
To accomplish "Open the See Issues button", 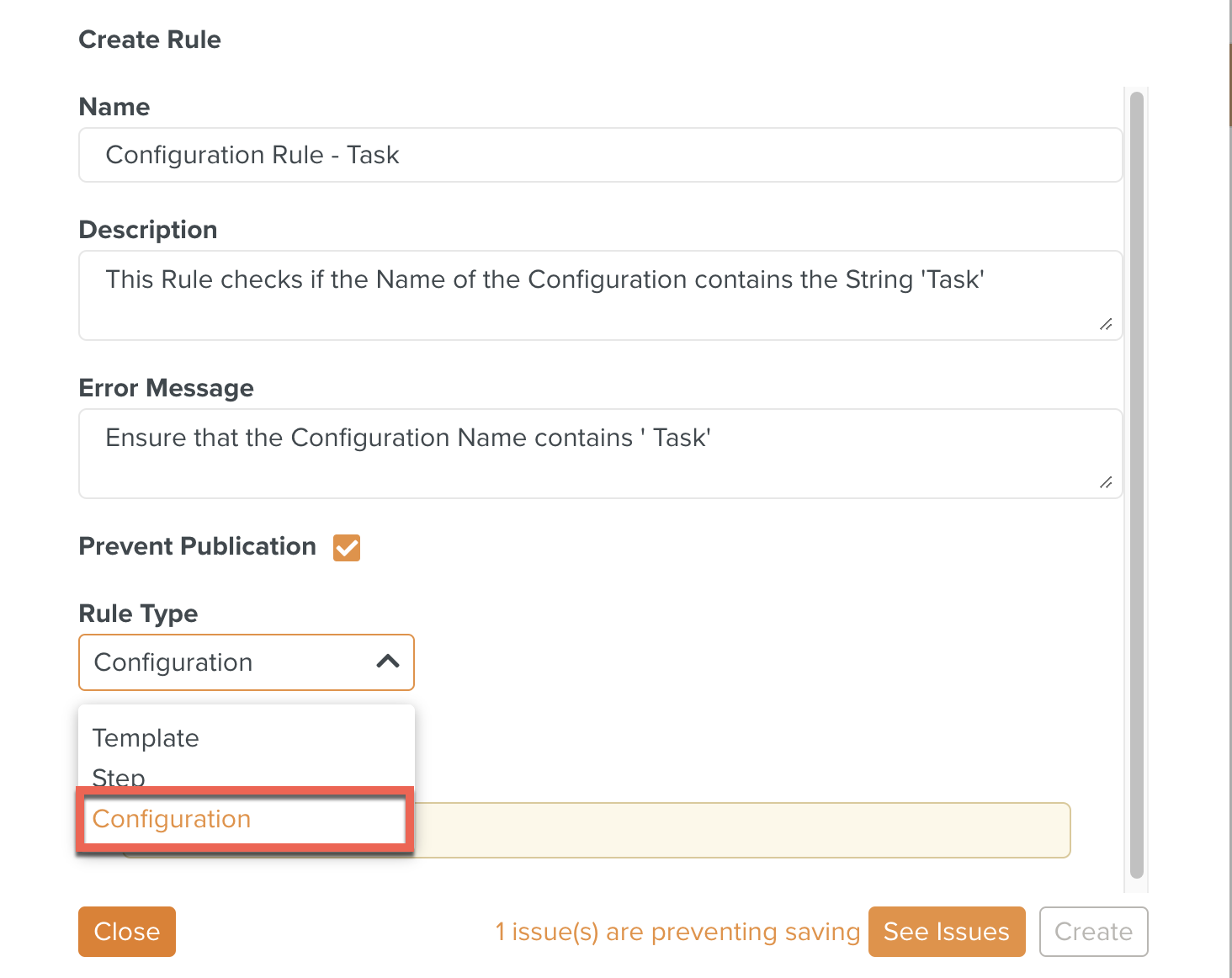I will click(x=946, y=932).
